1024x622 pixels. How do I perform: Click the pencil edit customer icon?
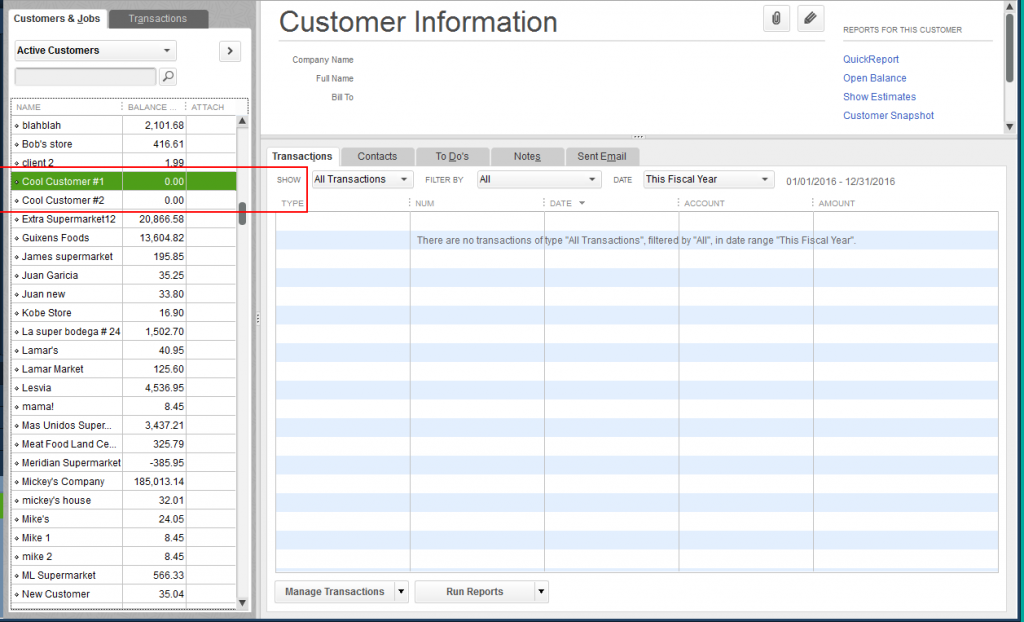click(811, 18)
